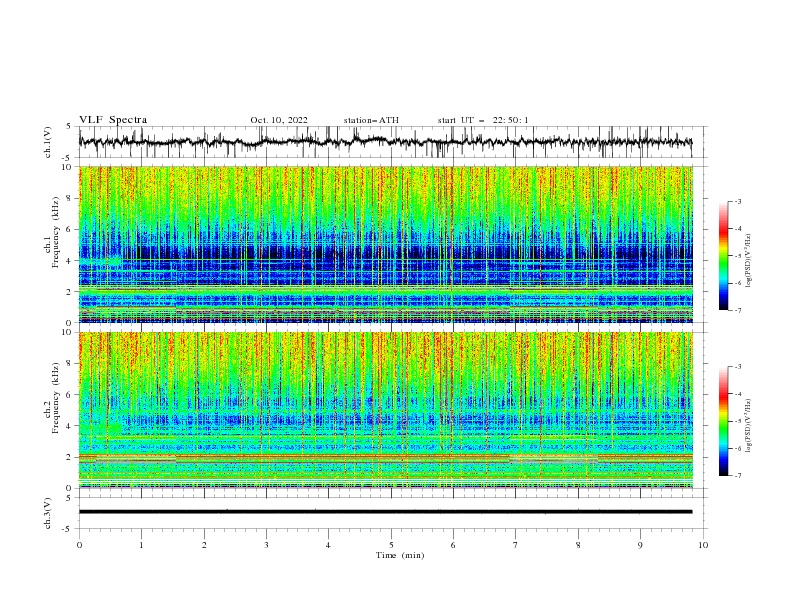Click the "-3" label on lower colorbar

(737, 367)
